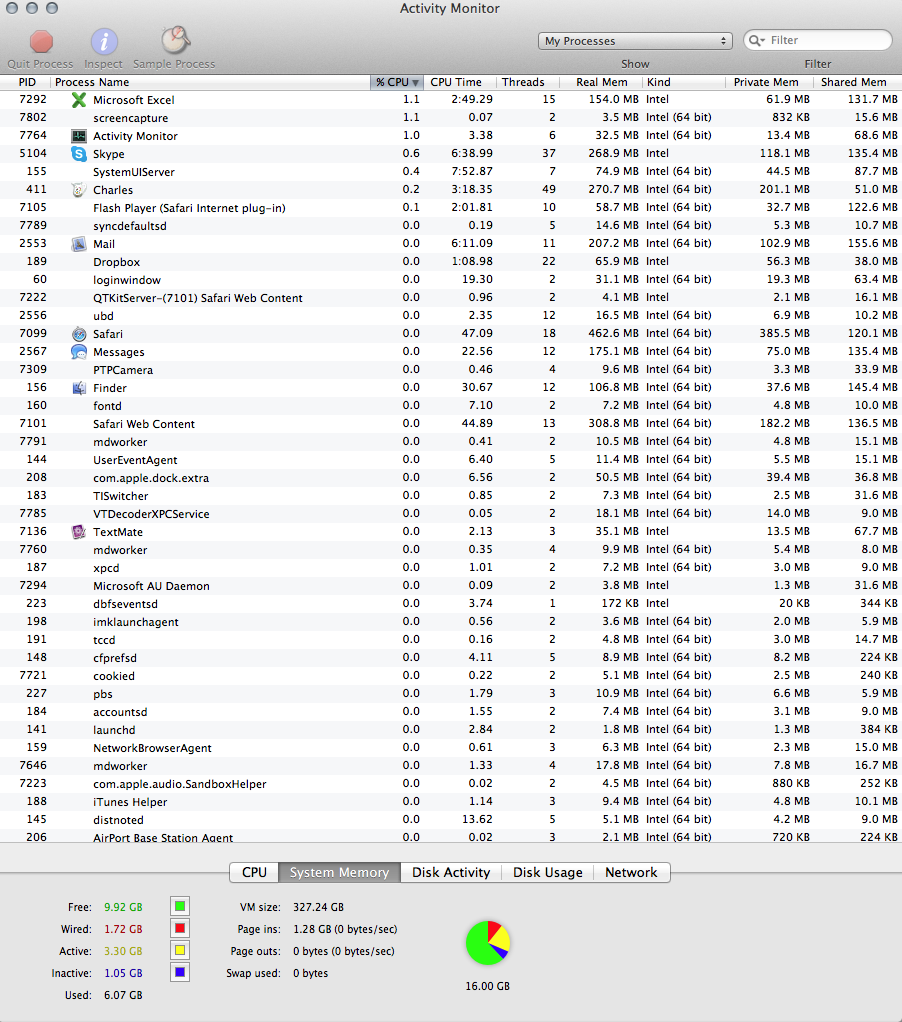This screenshot has height=1022, width=902.
Task: Select the NetworkBrowserAgent row
Action: [451, 748]
